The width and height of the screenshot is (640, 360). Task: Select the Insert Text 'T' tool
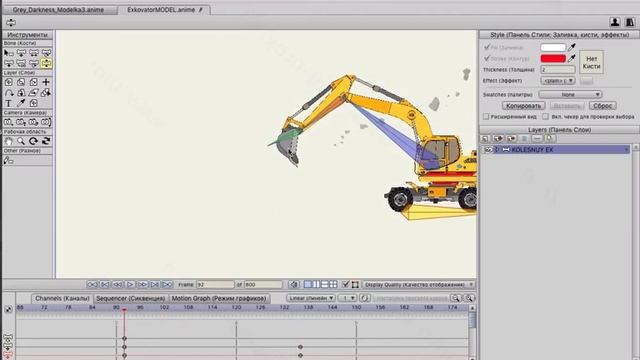click(9, 103)
